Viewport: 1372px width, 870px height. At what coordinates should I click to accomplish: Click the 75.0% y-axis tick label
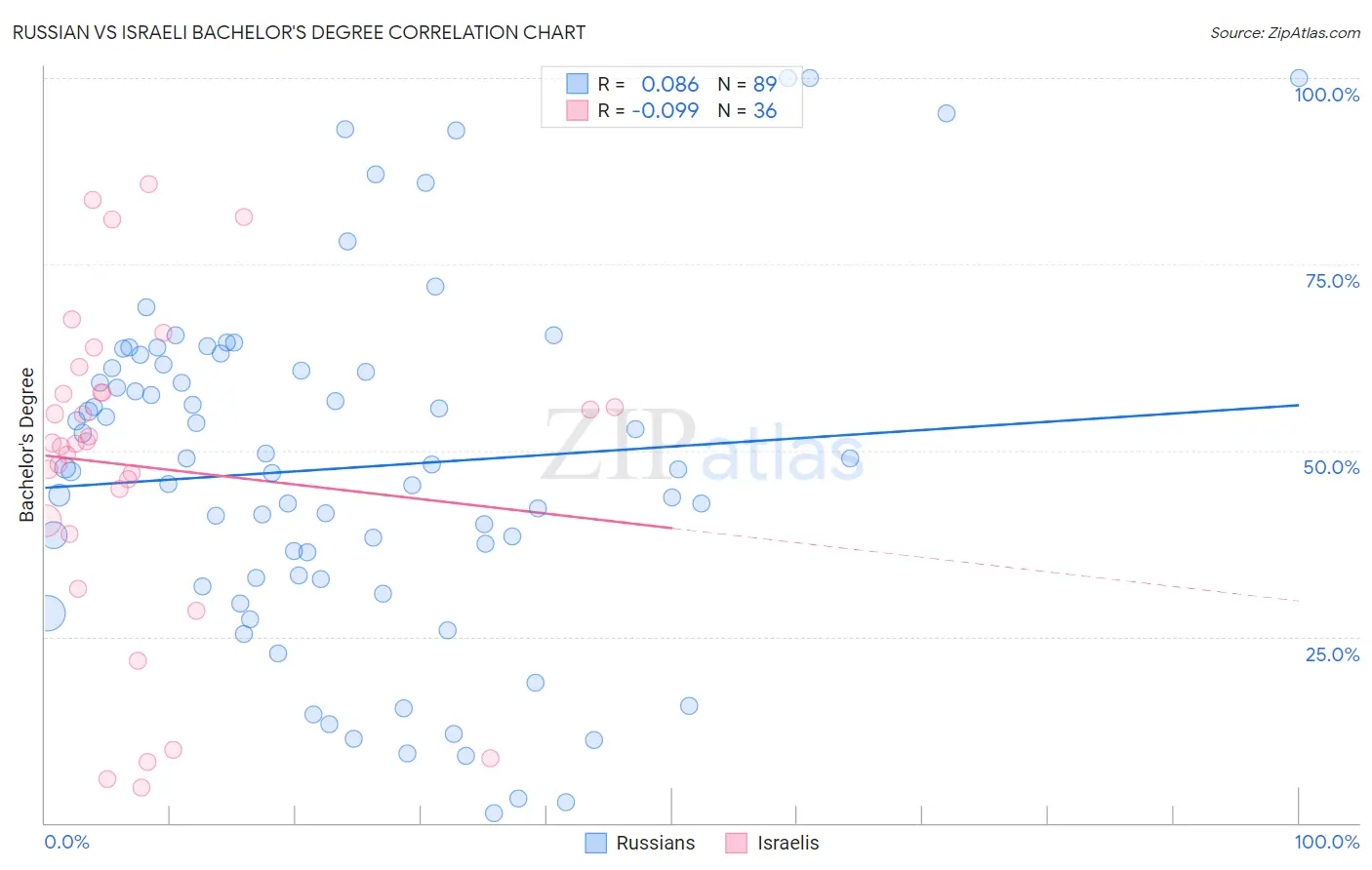pyautogui.click(x=1332, y=281)
